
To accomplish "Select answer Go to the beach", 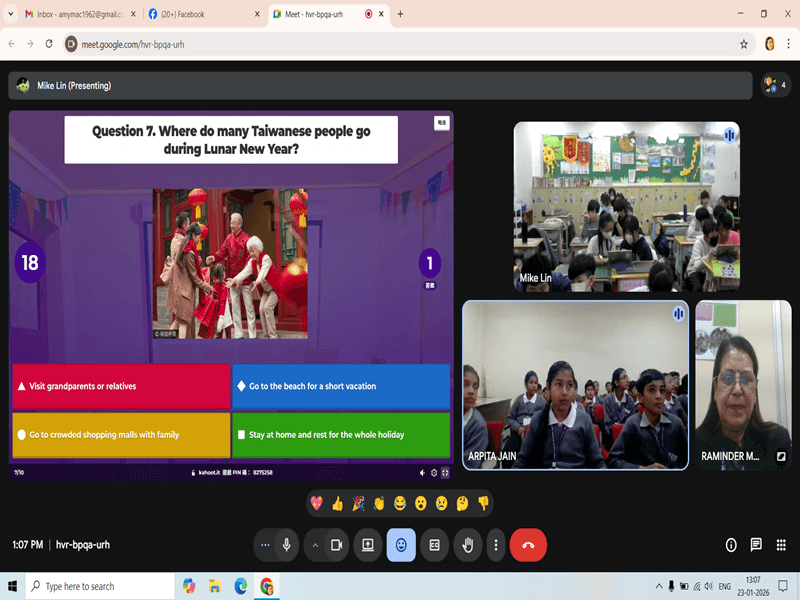I will click(341, 386).
